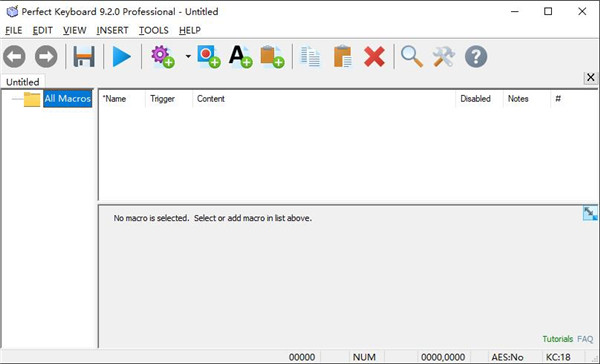
Task: Open settings with hammer and wrench icon
Action: point(444,57)
